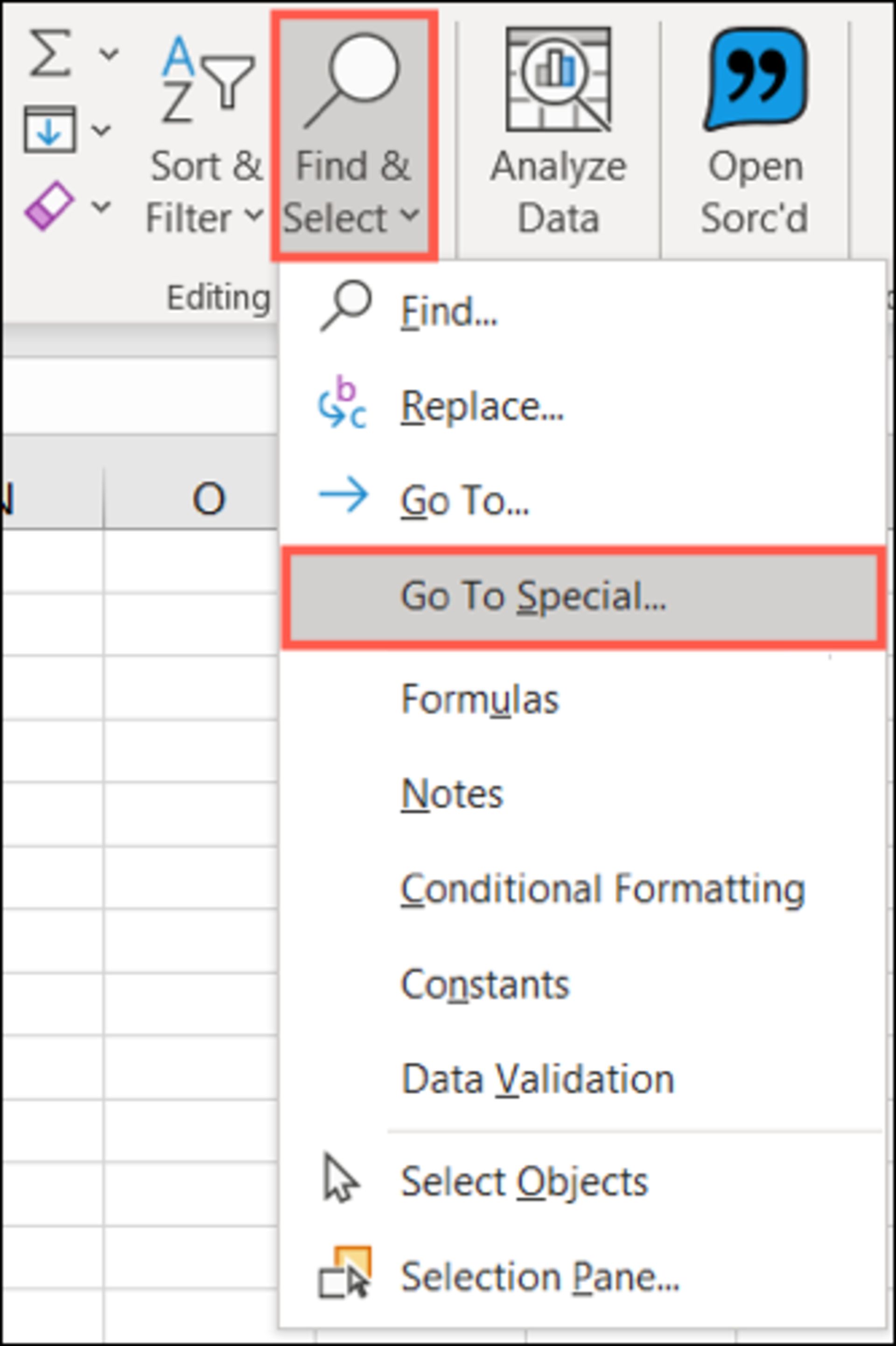Choose Go To Special... menu entry
The width and height of the screenshot is (896, 1346).
click(x=583, y=597)
